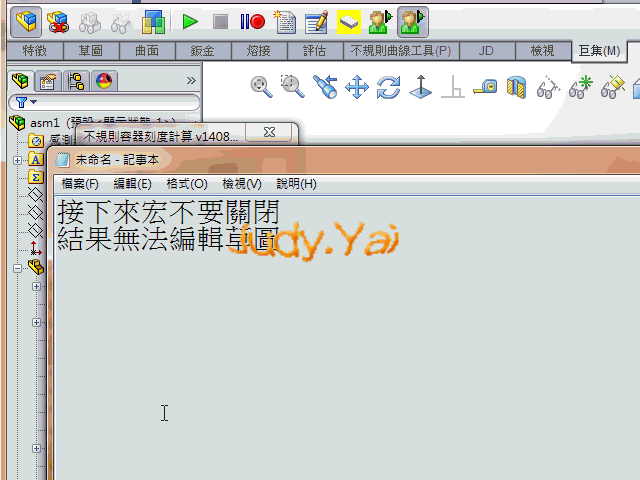The image size is (640, 480).
Task: Click the sensors folder icon in tree
Action: [x=36, y=141]
